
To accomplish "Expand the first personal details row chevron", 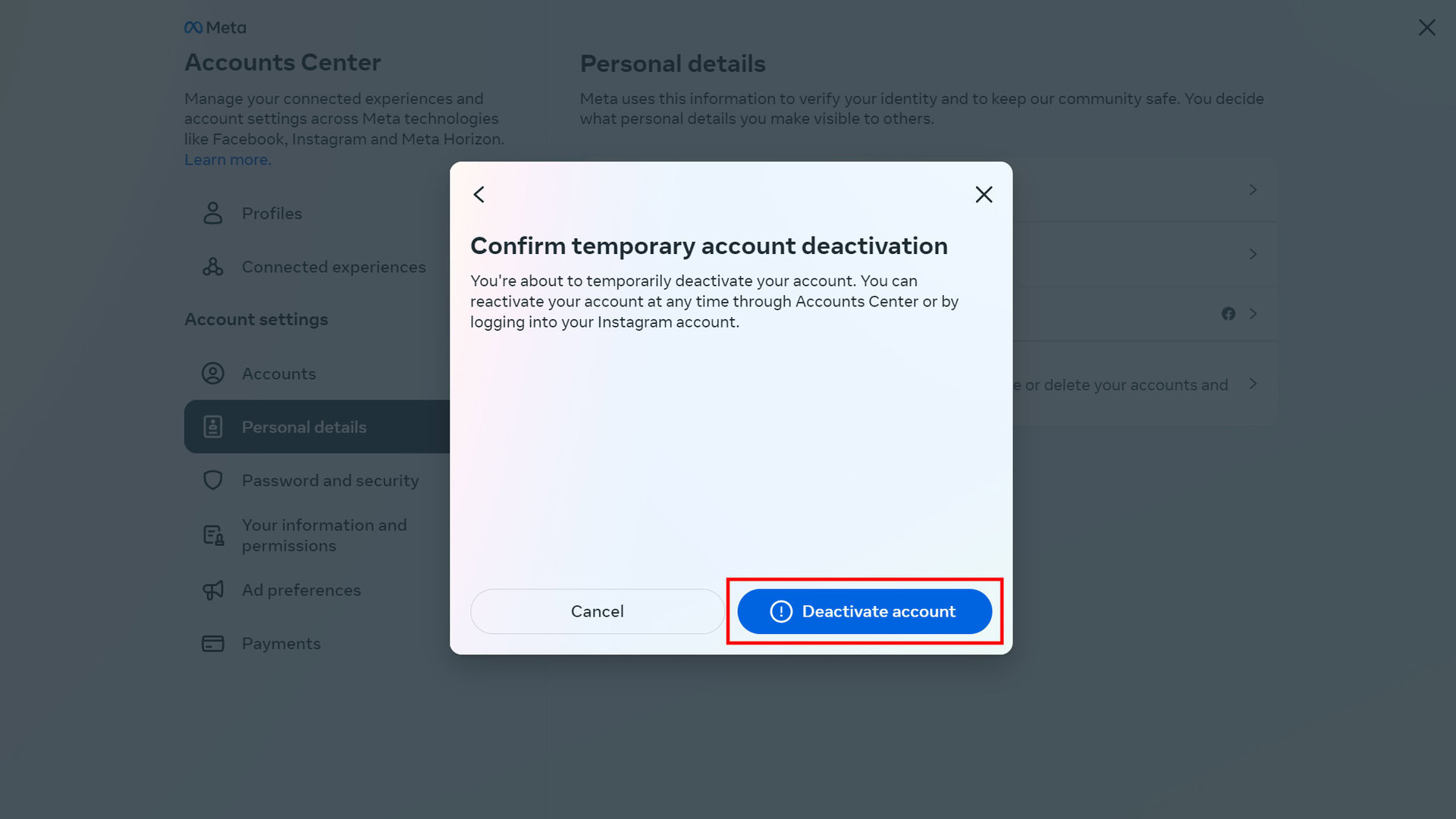I will [1253, 190].
